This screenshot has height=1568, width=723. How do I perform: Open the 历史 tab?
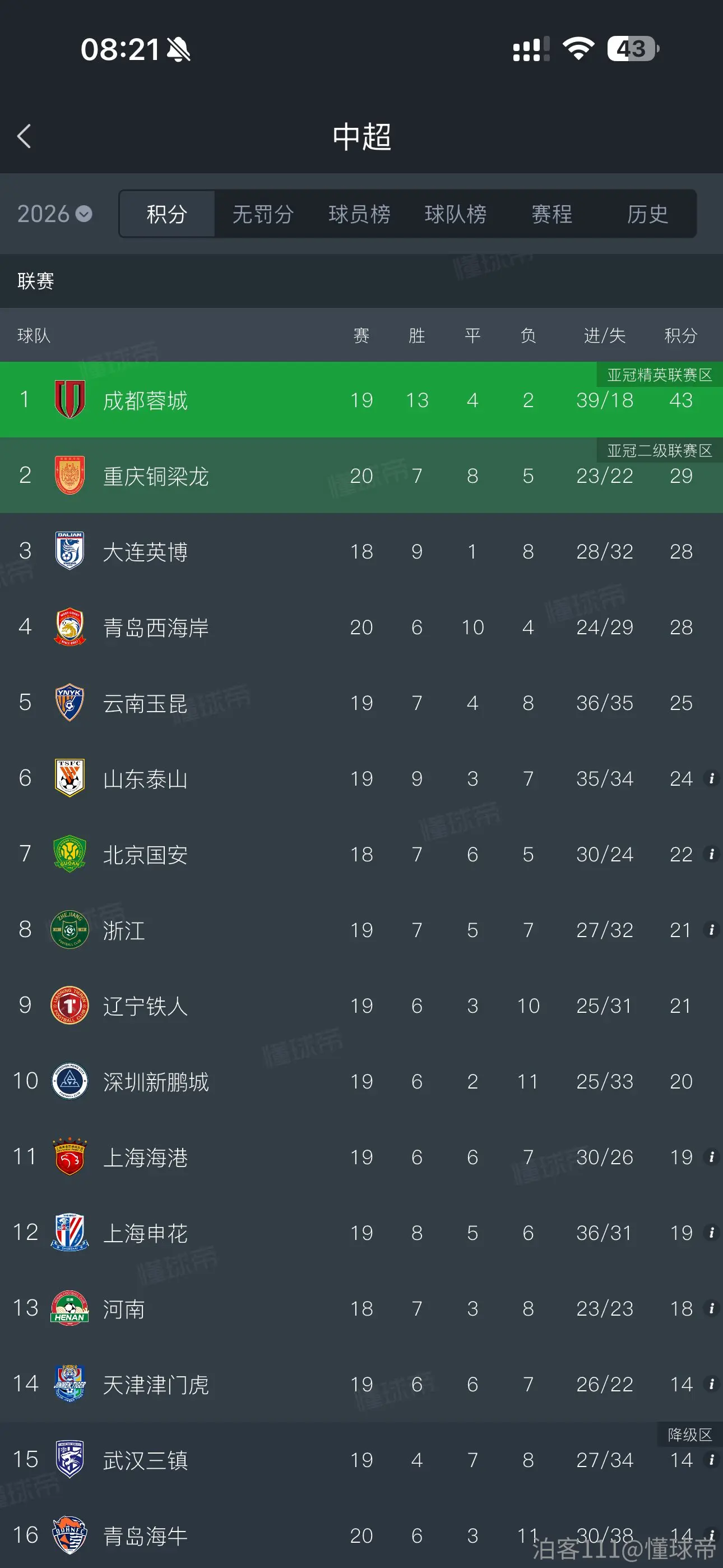pyautogui.click(x=647, y=214)
